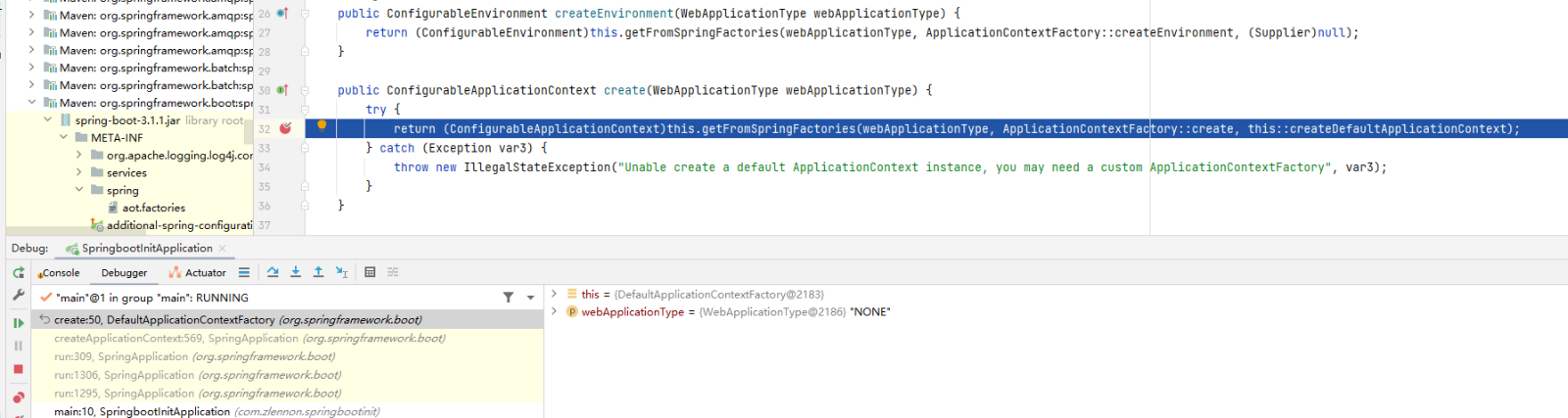The width and height of the screenshot is (1568, 418).
Task: Click Trace Current Stream Chain icon
Action: (x=393, y=272)
